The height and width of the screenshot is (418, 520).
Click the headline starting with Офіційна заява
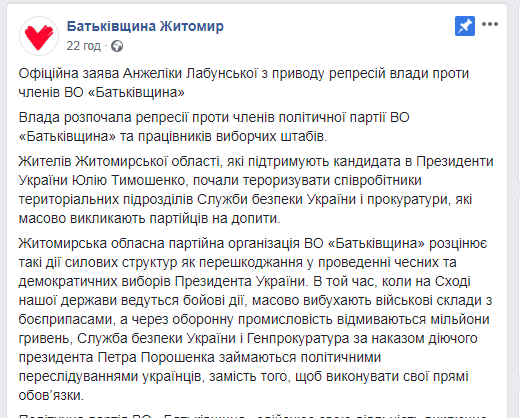point(244,83)
